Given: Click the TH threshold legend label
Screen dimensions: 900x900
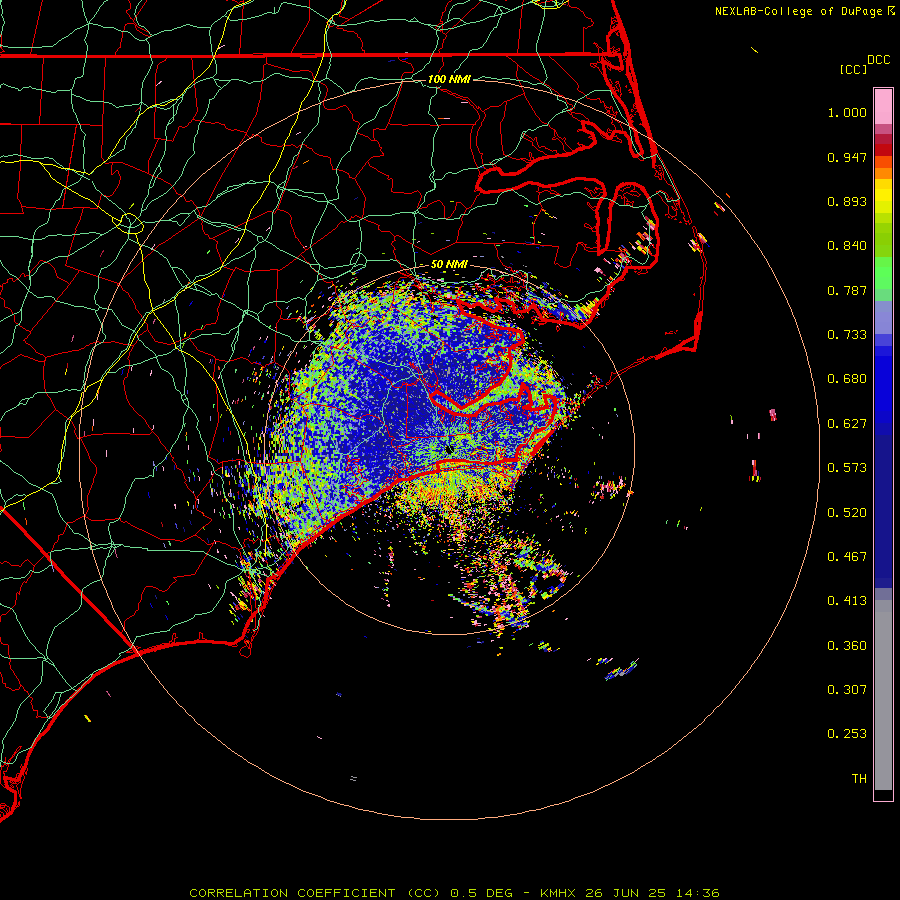Looking at the screenshot, I should click(859, 779).
